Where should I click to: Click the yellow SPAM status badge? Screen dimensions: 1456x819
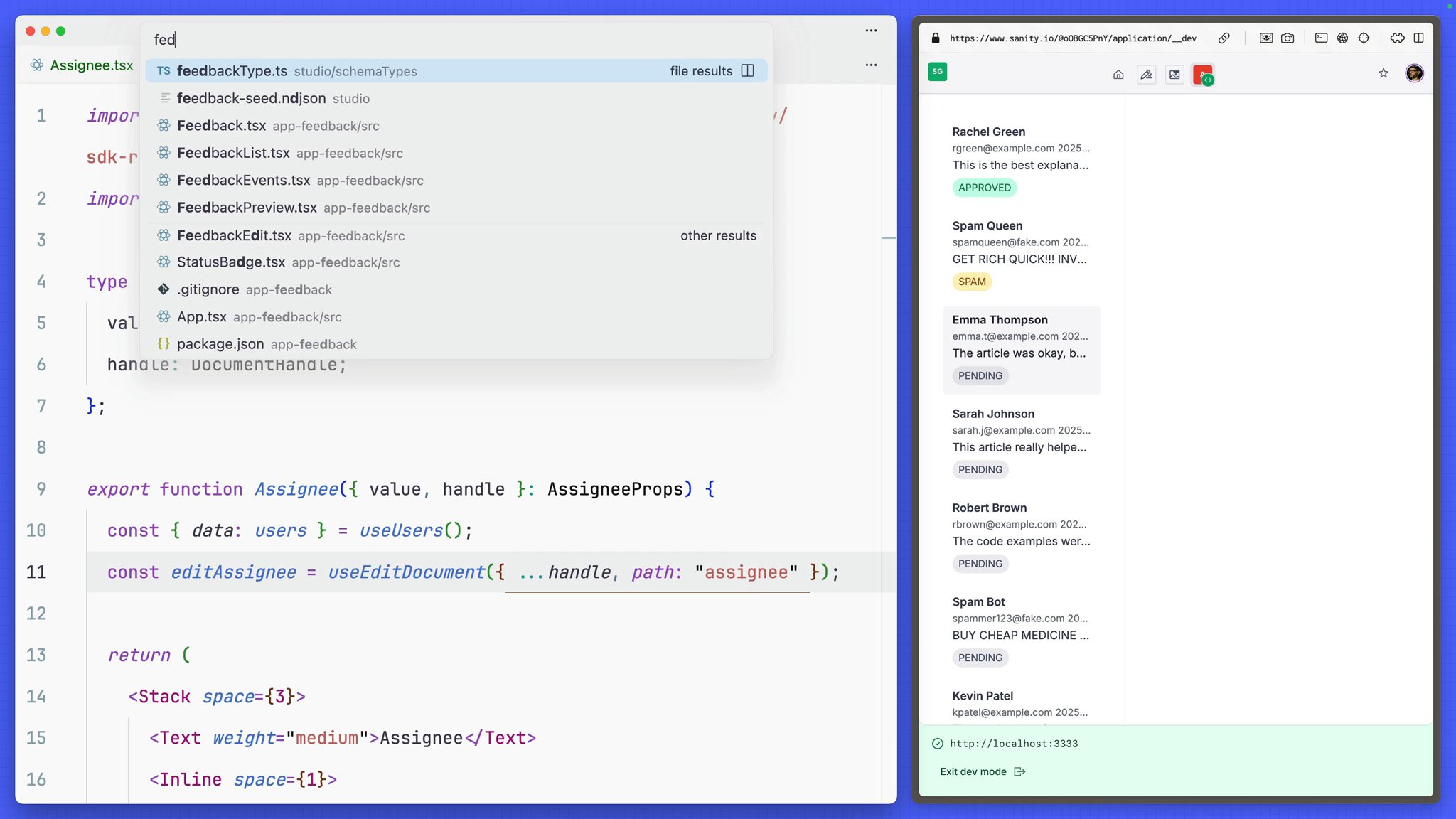point(972,282)
